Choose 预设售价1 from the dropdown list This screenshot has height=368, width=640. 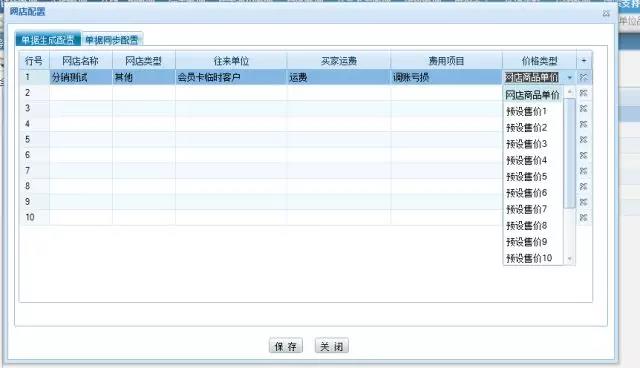coord(526,111)
